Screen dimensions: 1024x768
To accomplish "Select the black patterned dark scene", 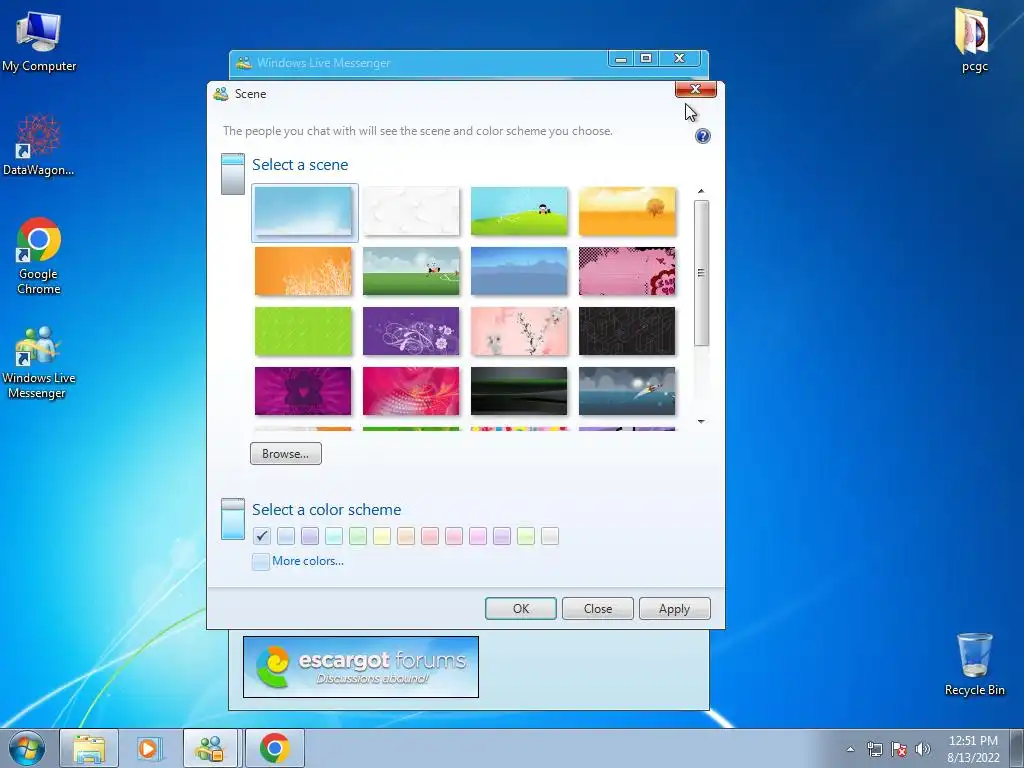I will click(627, 331).
